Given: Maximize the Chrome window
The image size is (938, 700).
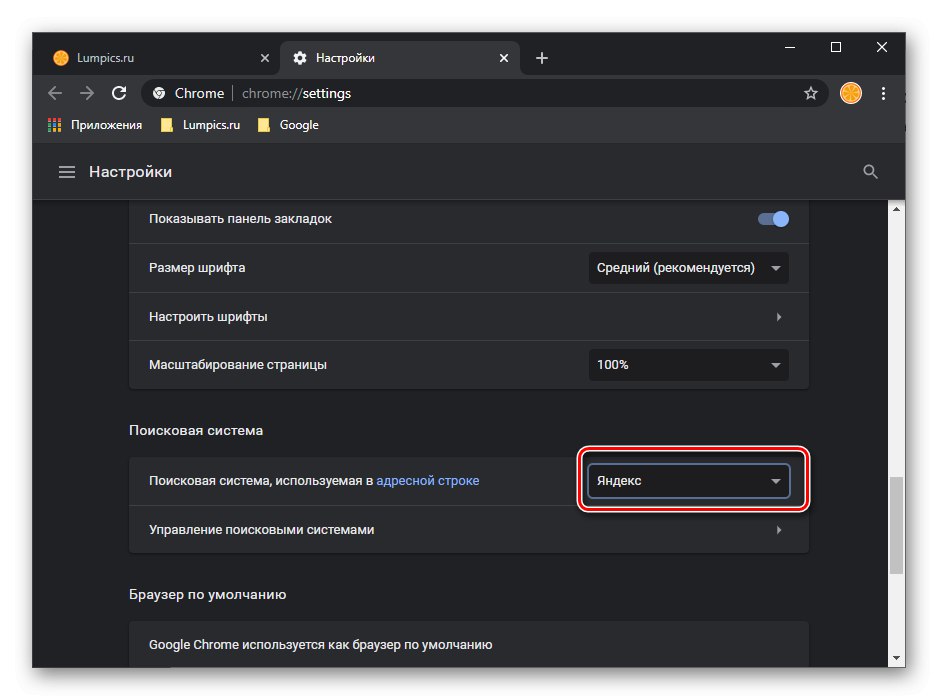Looking at the screenshot, I should (x=836, y=47).
